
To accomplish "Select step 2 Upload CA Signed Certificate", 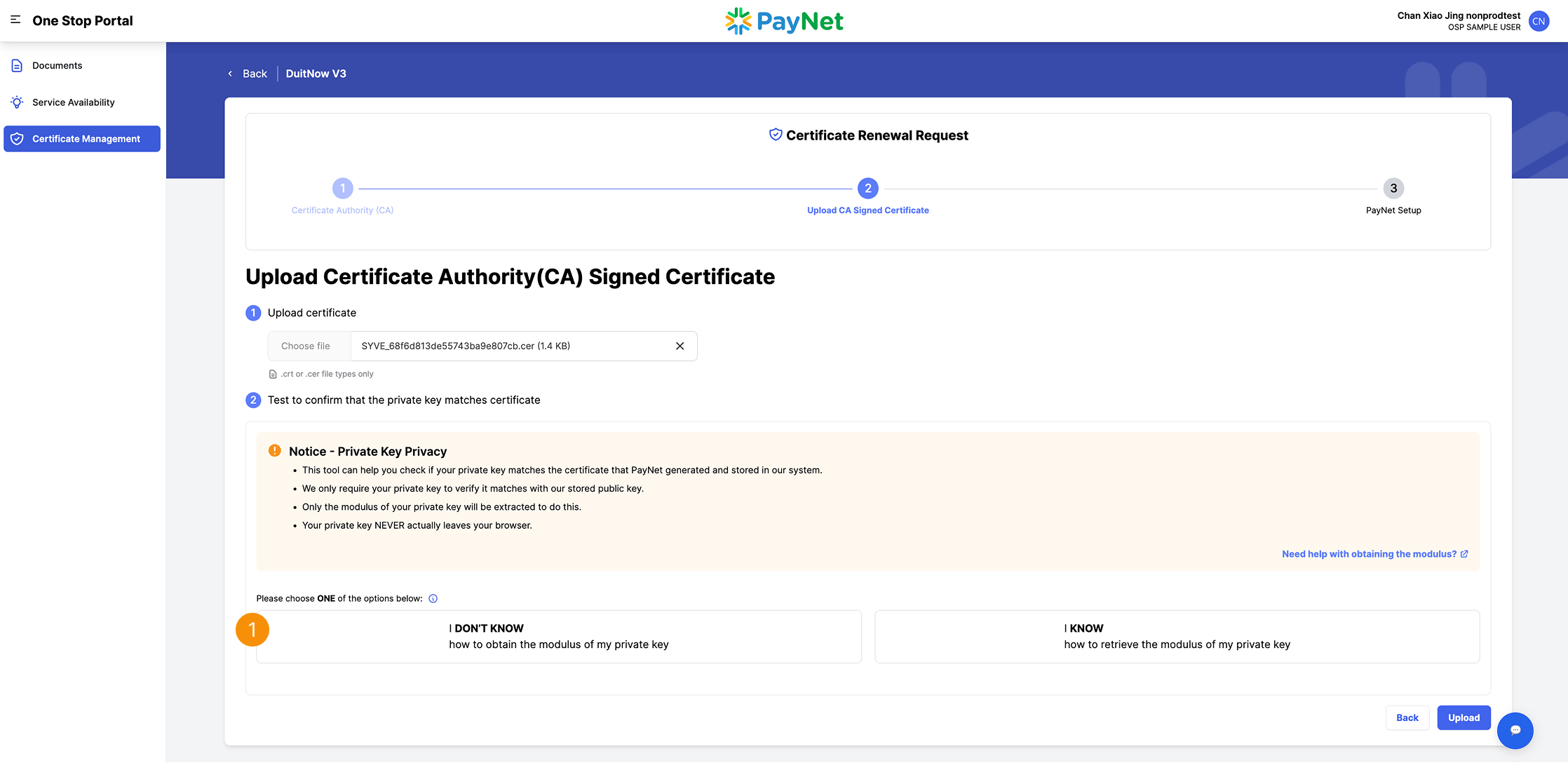I will tap(868, 196).
